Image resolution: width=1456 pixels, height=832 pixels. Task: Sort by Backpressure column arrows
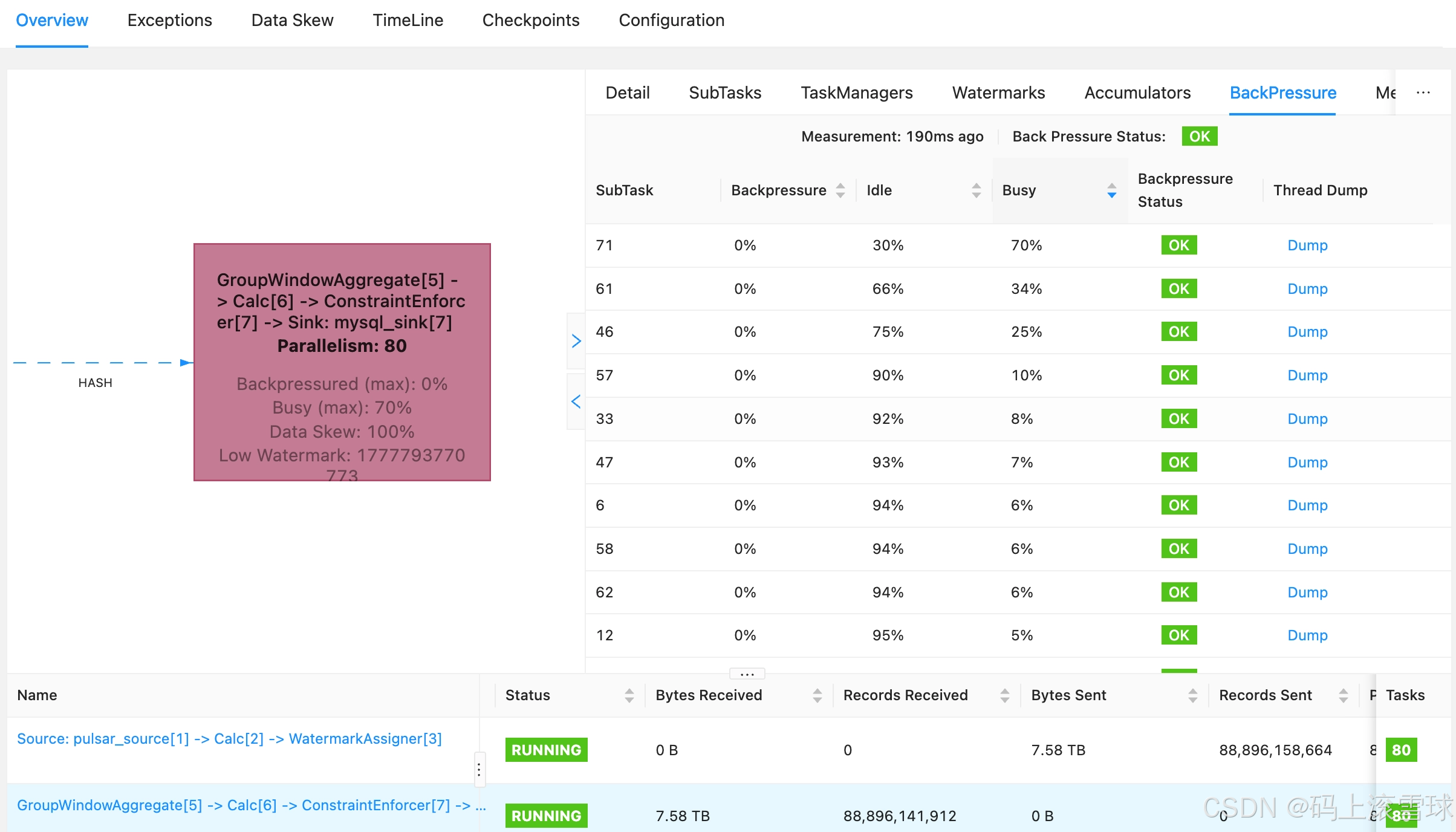coord(840,190)
